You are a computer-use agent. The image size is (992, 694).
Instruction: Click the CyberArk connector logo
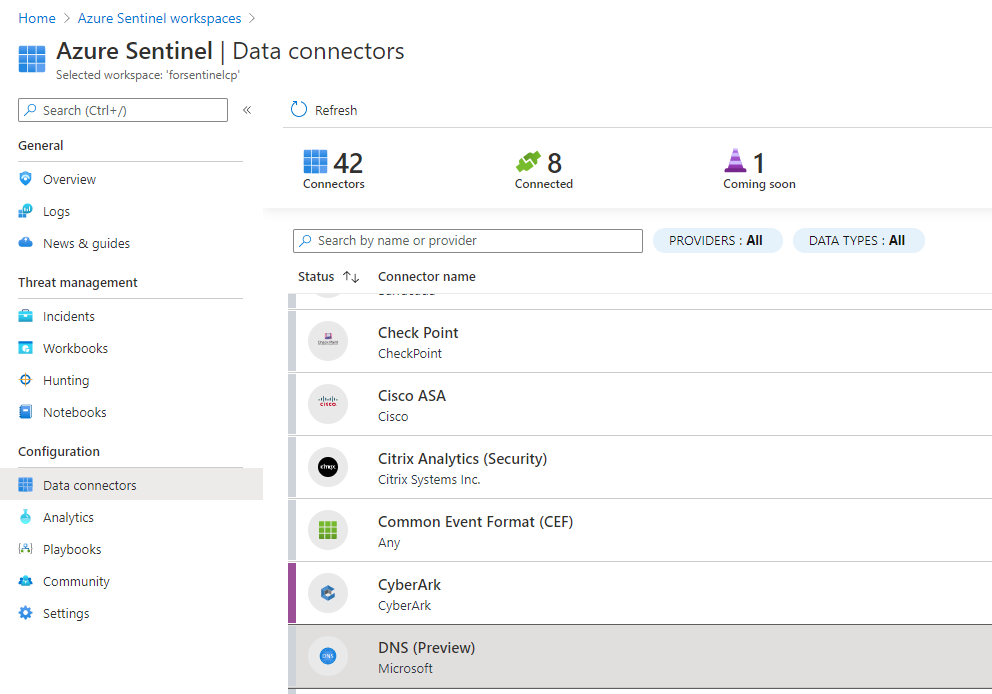328,593
